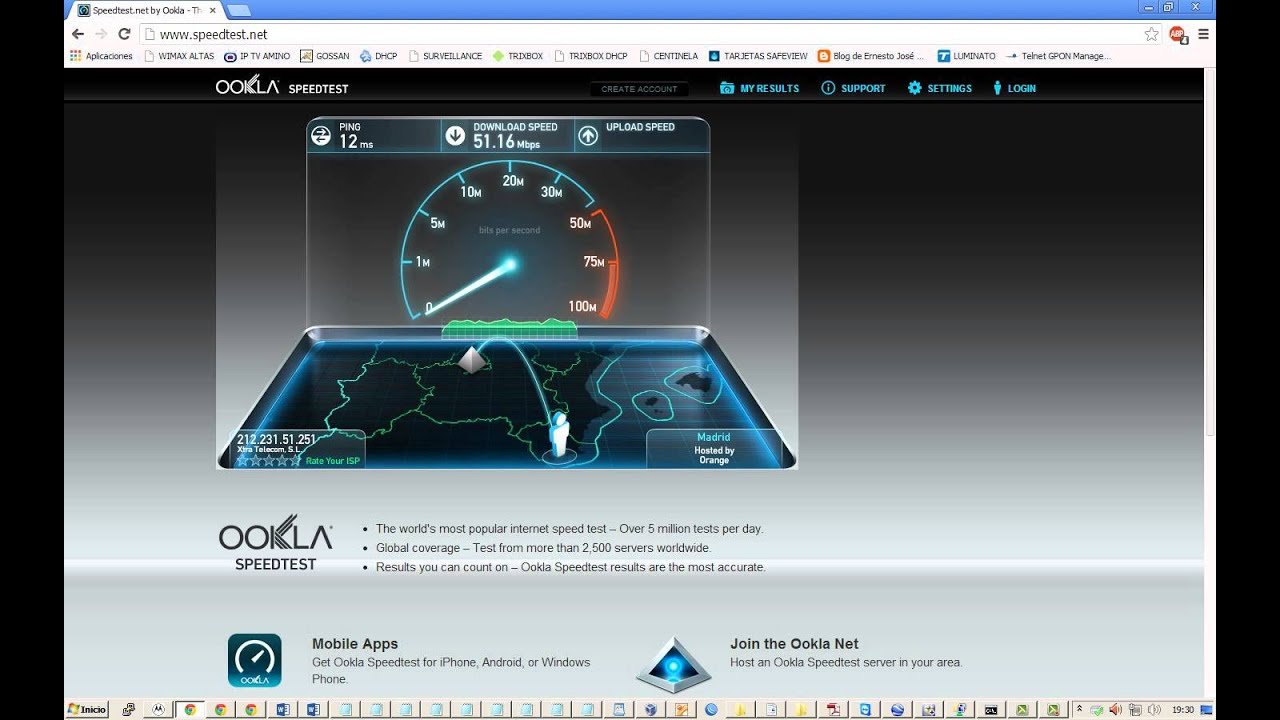The width and height of the screenshot is (1280, 720).
Task: Open the SURVEILLANCE bookmark
Action: pyautogui.click(x=445, y=56)
